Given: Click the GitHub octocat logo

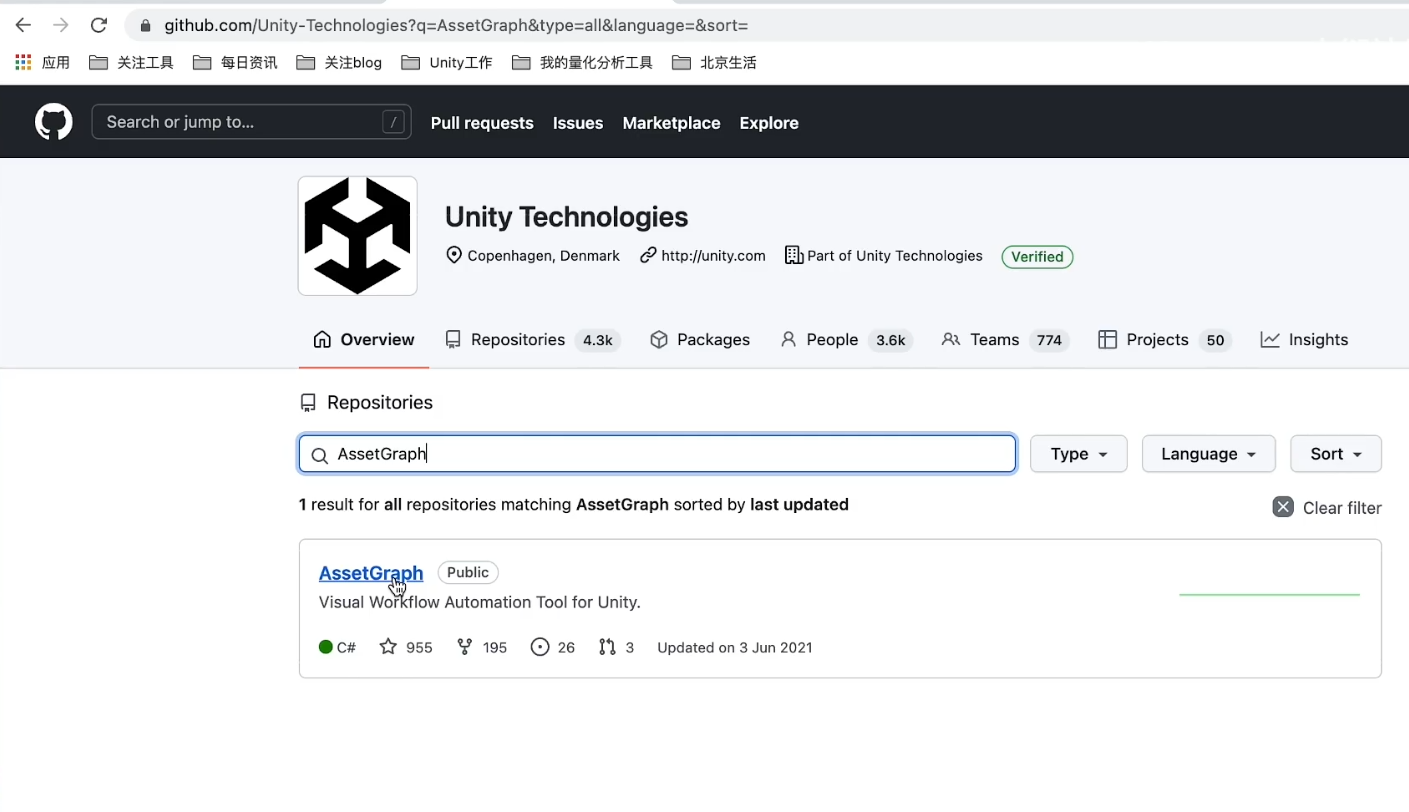Looking at the screenshot, I should tap(54, 122).
